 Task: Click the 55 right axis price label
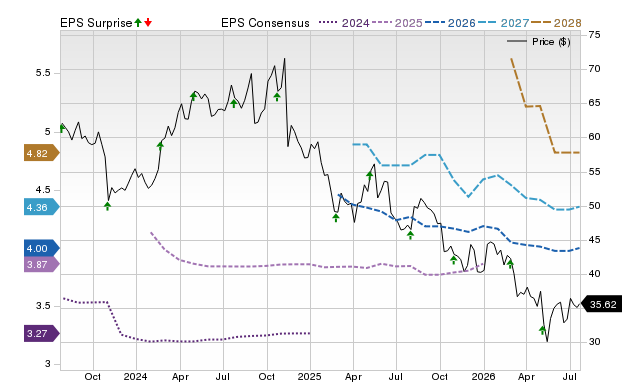click(595, 172)
